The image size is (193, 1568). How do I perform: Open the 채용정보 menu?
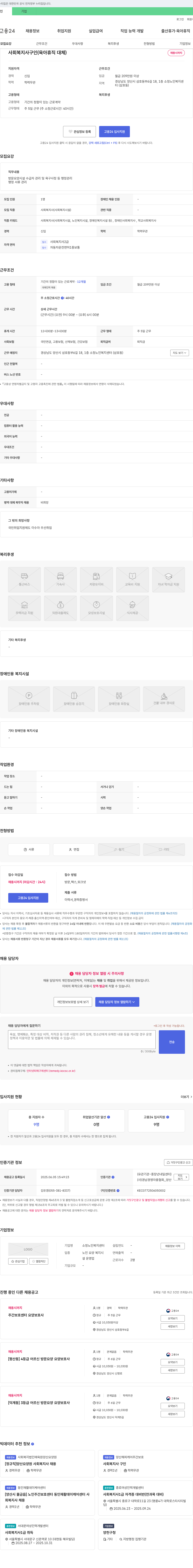coord(32,31)
